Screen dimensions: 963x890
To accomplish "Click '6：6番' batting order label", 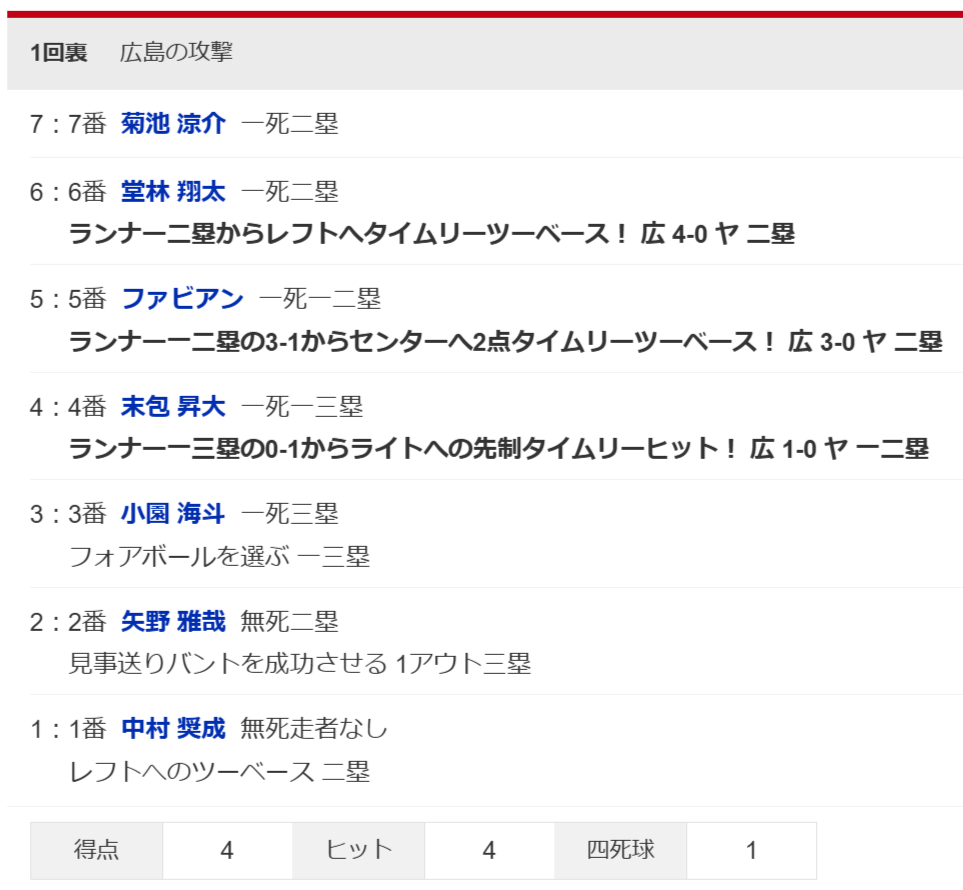I will [68, 192].
